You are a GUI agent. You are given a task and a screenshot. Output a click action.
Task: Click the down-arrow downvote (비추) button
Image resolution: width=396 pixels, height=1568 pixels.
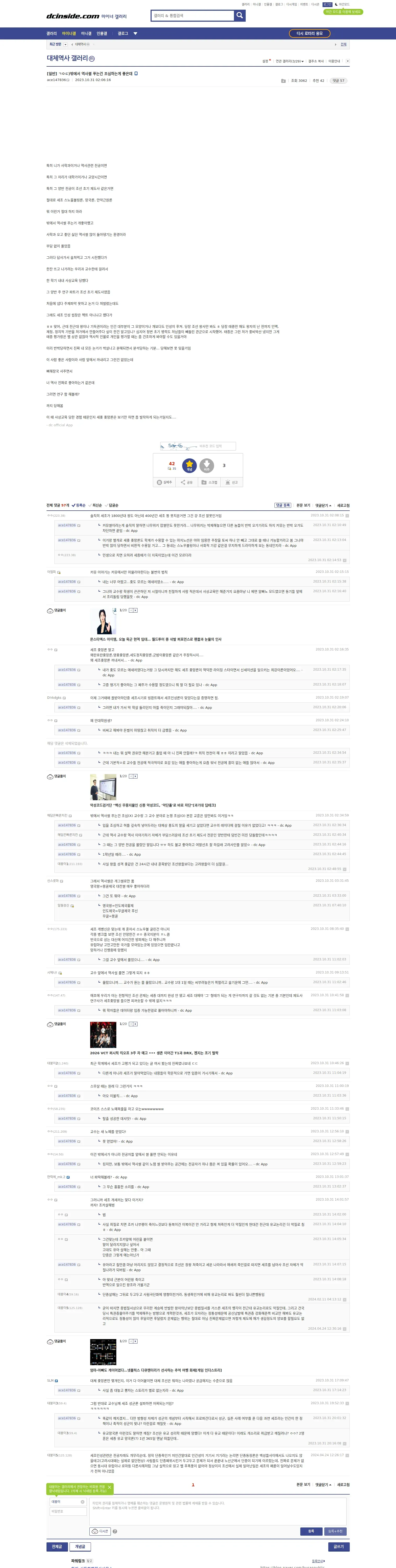pos(206,466)
